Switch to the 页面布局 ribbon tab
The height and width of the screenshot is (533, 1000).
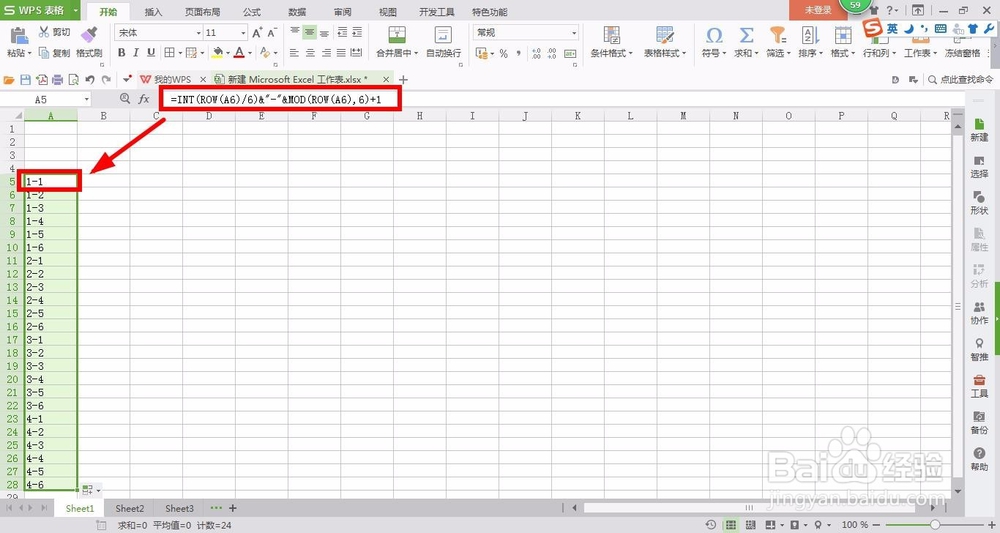click(202, 11)
